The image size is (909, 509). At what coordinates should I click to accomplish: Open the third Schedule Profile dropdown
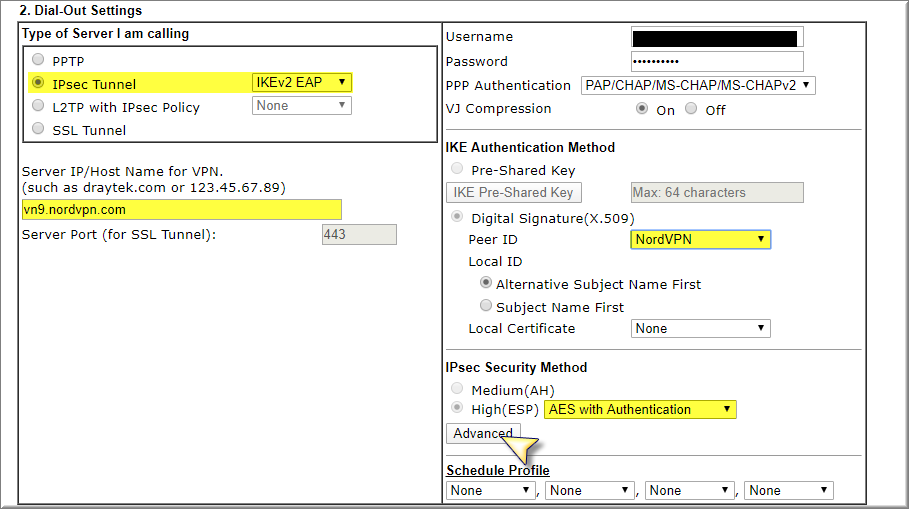(x=690, y=490)
